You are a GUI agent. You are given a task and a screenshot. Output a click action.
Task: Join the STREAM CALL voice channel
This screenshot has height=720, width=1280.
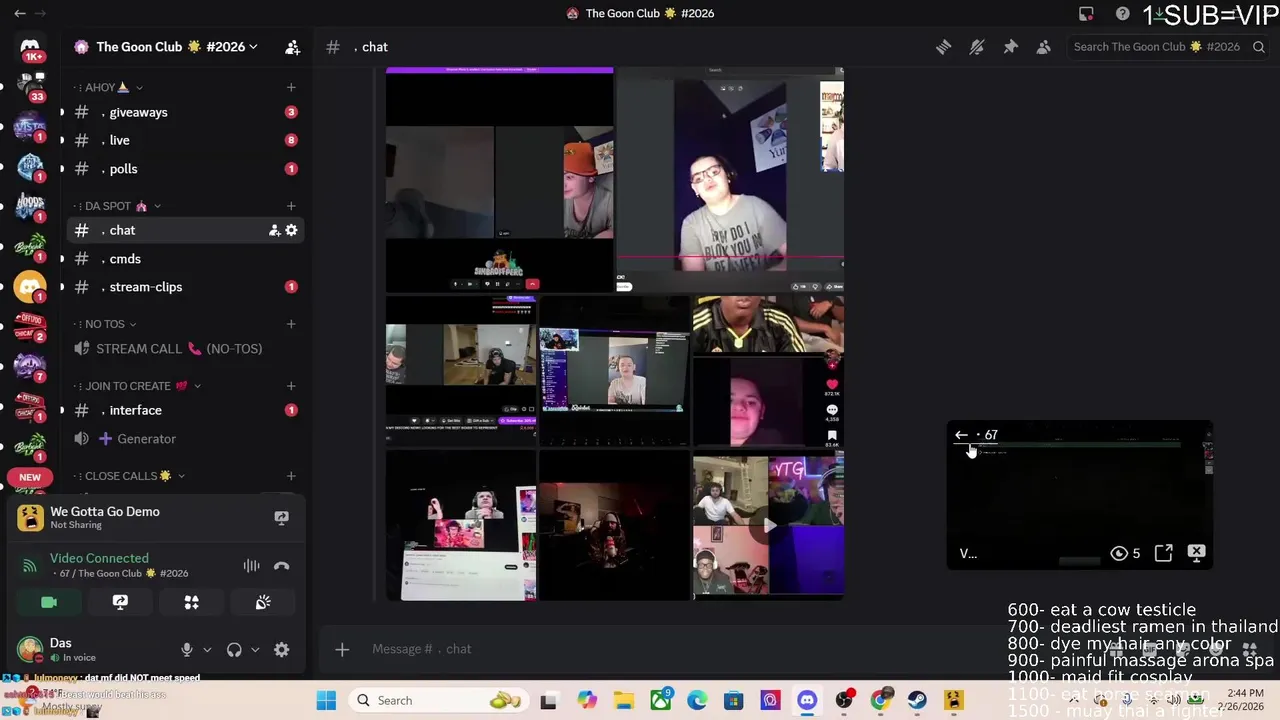(185, 349)
